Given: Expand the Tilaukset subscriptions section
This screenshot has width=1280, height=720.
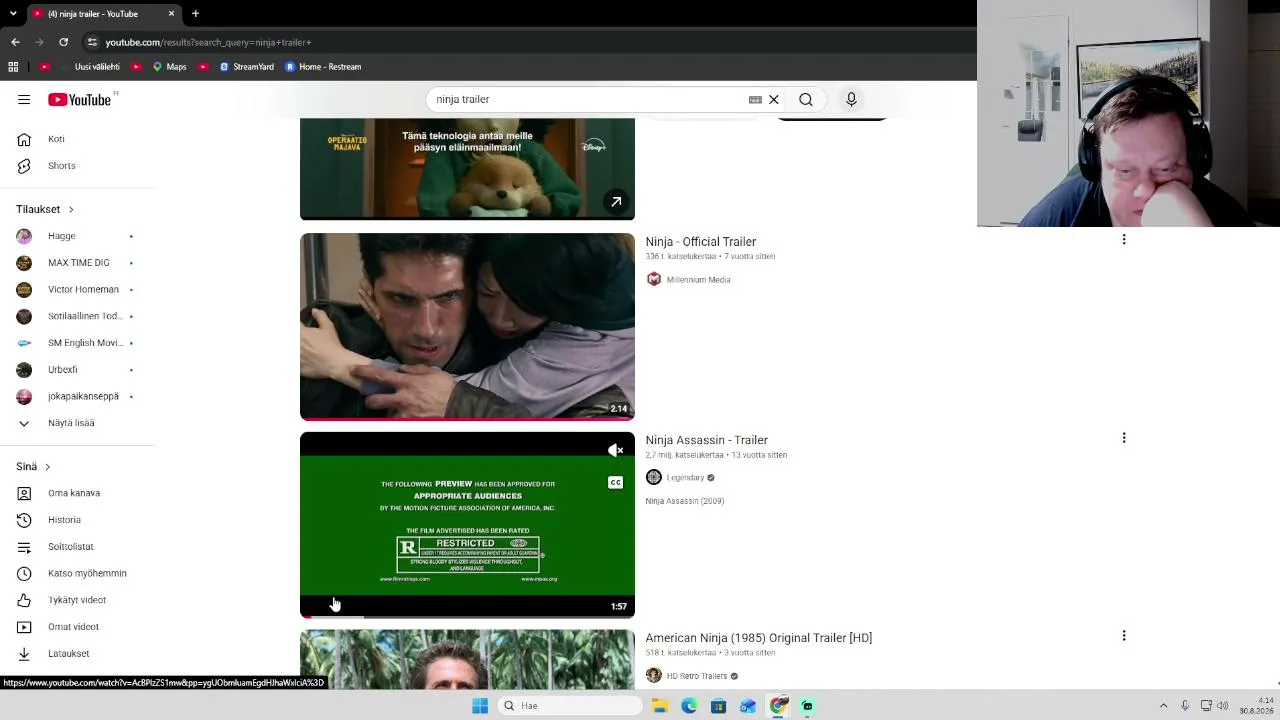Looking at the screenshot, I should click(45, 209).
